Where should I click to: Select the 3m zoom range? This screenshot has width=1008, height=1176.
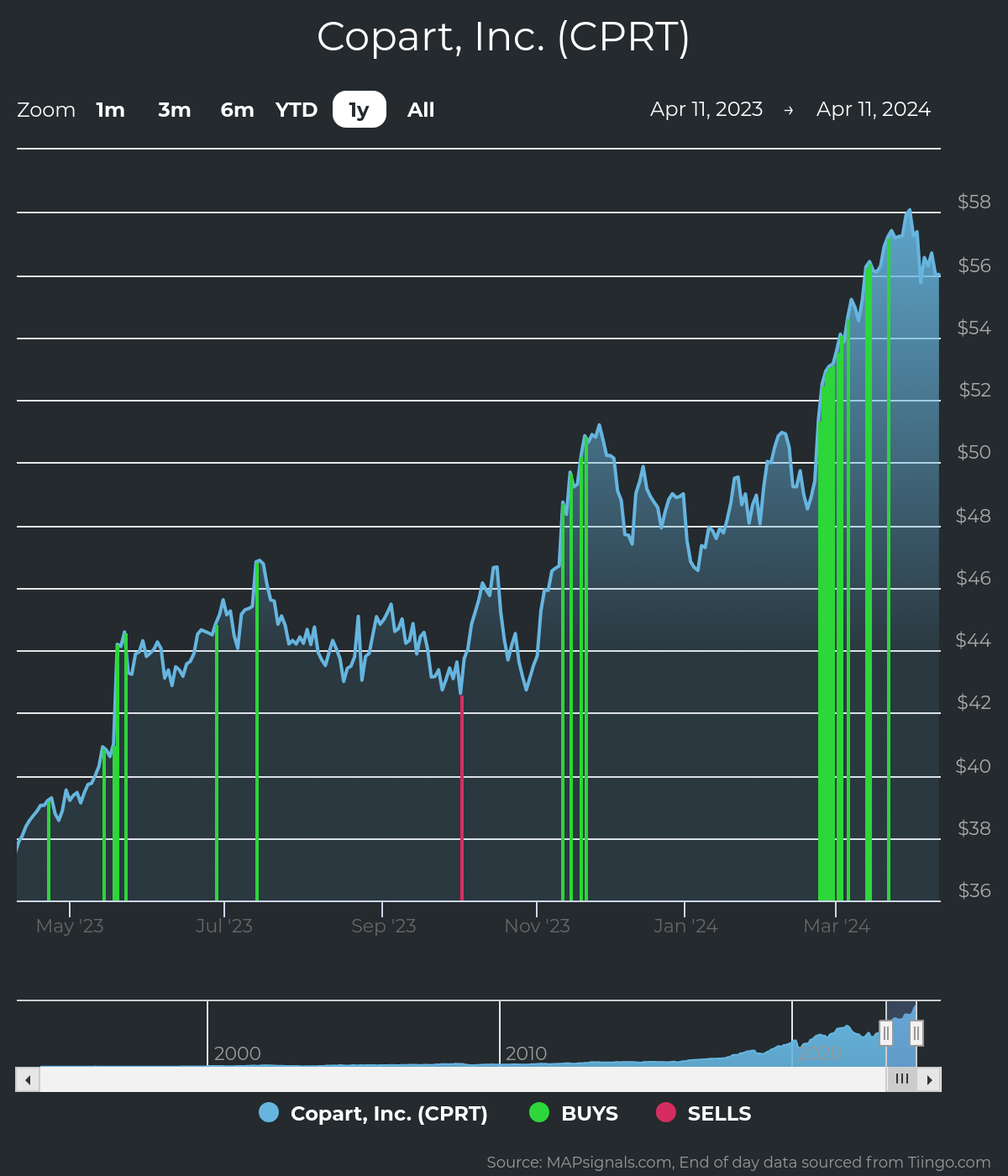(174, 110)
